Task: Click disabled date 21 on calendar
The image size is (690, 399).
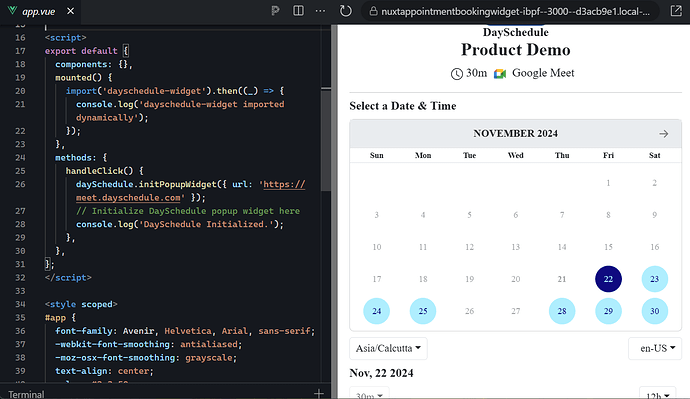Action: [x=562, y=279]
